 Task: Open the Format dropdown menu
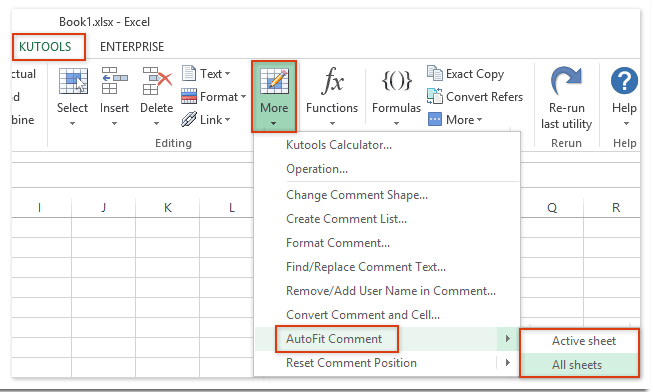243,97
